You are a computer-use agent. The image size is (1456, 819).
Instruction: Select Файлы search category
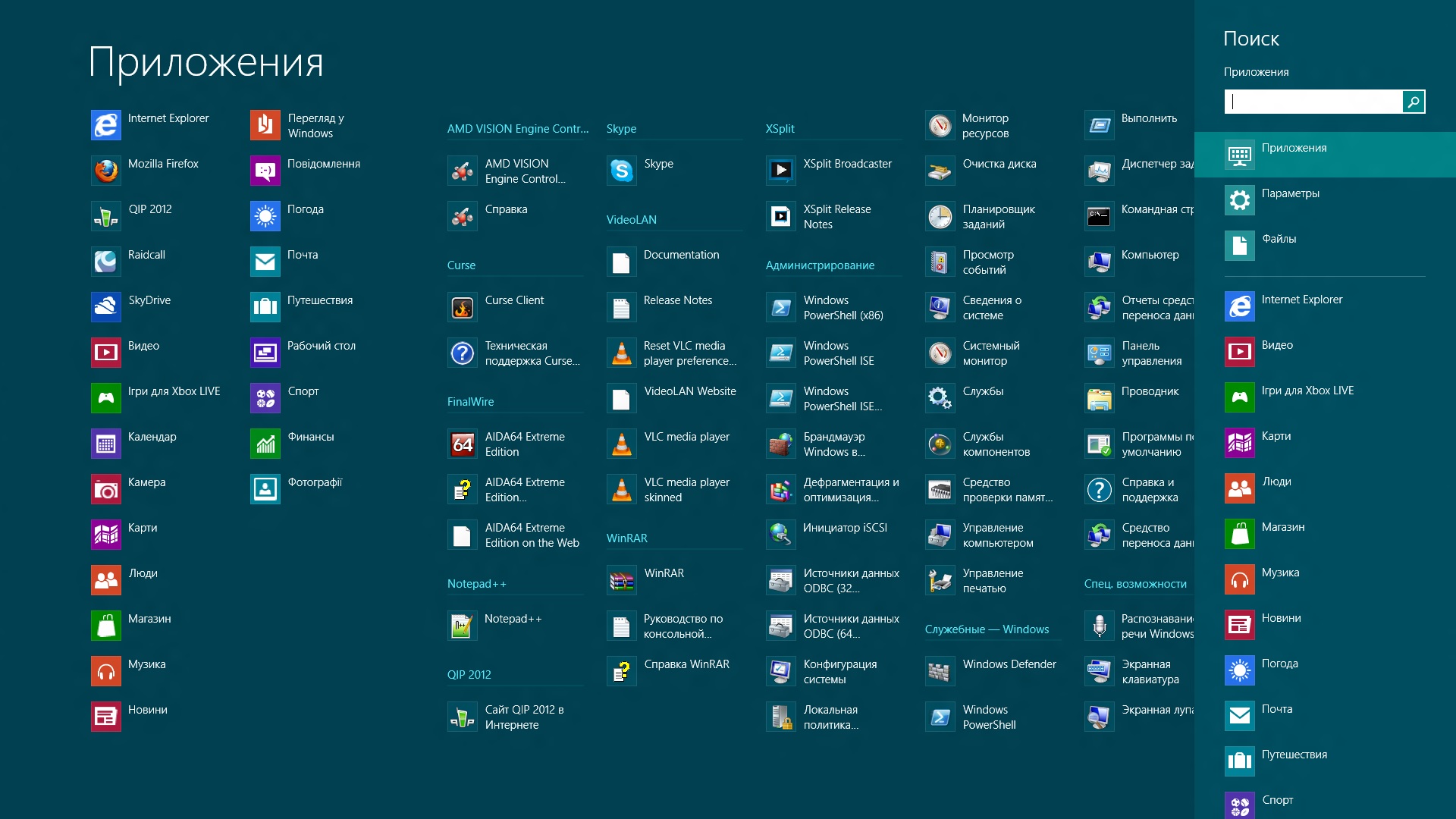coord(1325,246)
